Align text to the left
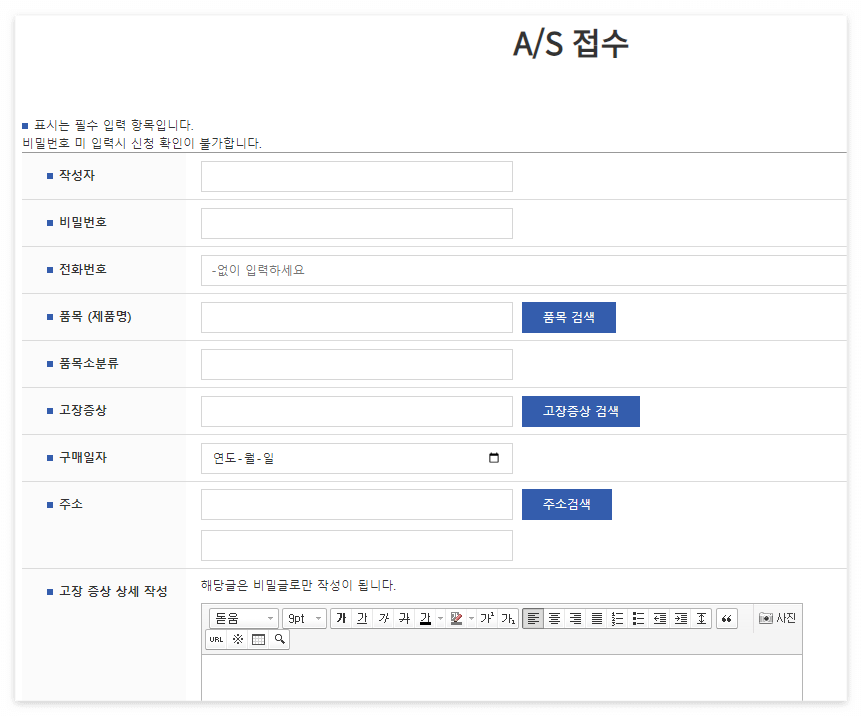Viewport: 862px width, 716px height. click(x=533, y=619)
